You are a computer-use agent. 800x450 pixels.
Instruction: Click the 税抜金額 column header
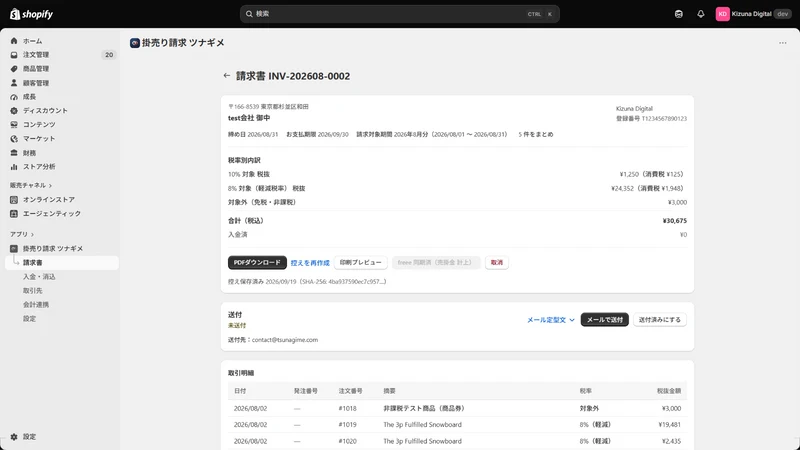pyautogui.click(x=668, y=391)
